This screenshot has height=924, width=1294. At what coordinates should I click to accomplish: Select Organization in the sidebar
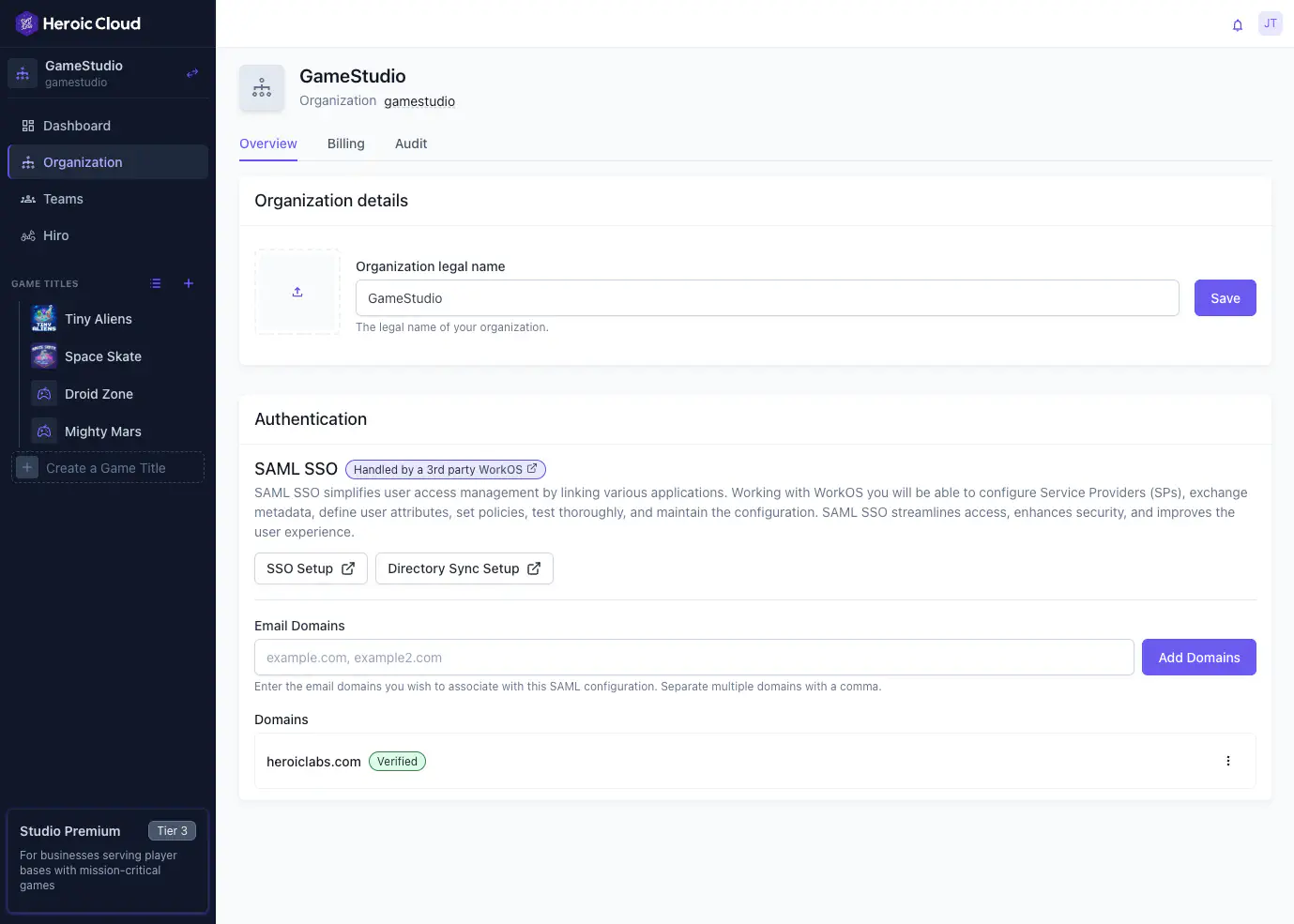(83, 161)
